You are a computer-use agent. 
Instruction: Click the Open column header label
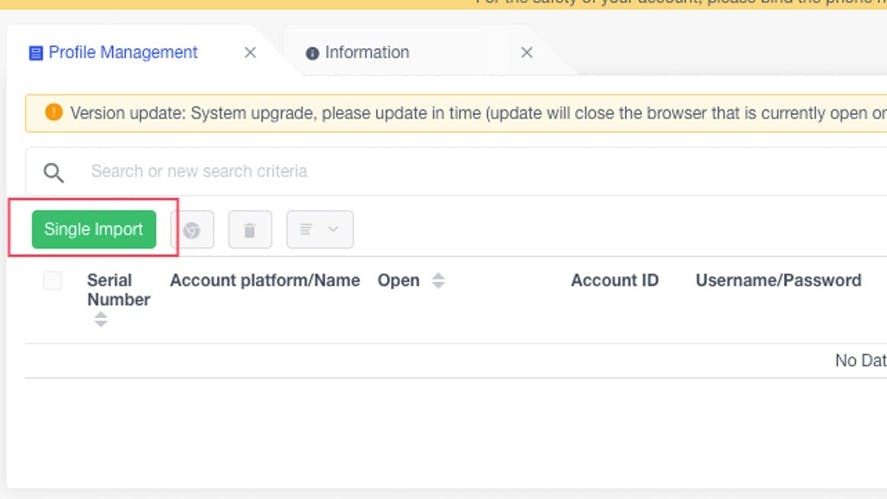pyautogui.click(x=399, y=281)
